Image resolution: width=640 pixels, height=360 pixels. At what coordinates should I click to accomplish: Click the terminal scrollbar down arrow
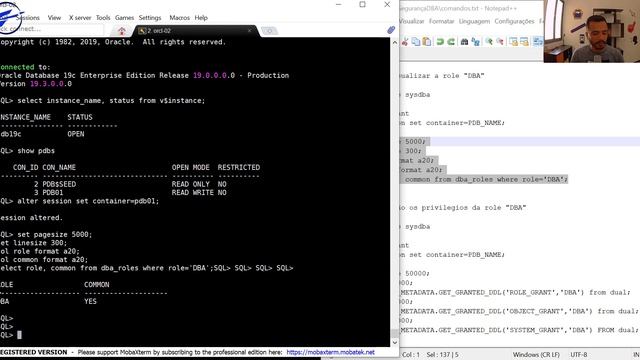tap(394, 342)
